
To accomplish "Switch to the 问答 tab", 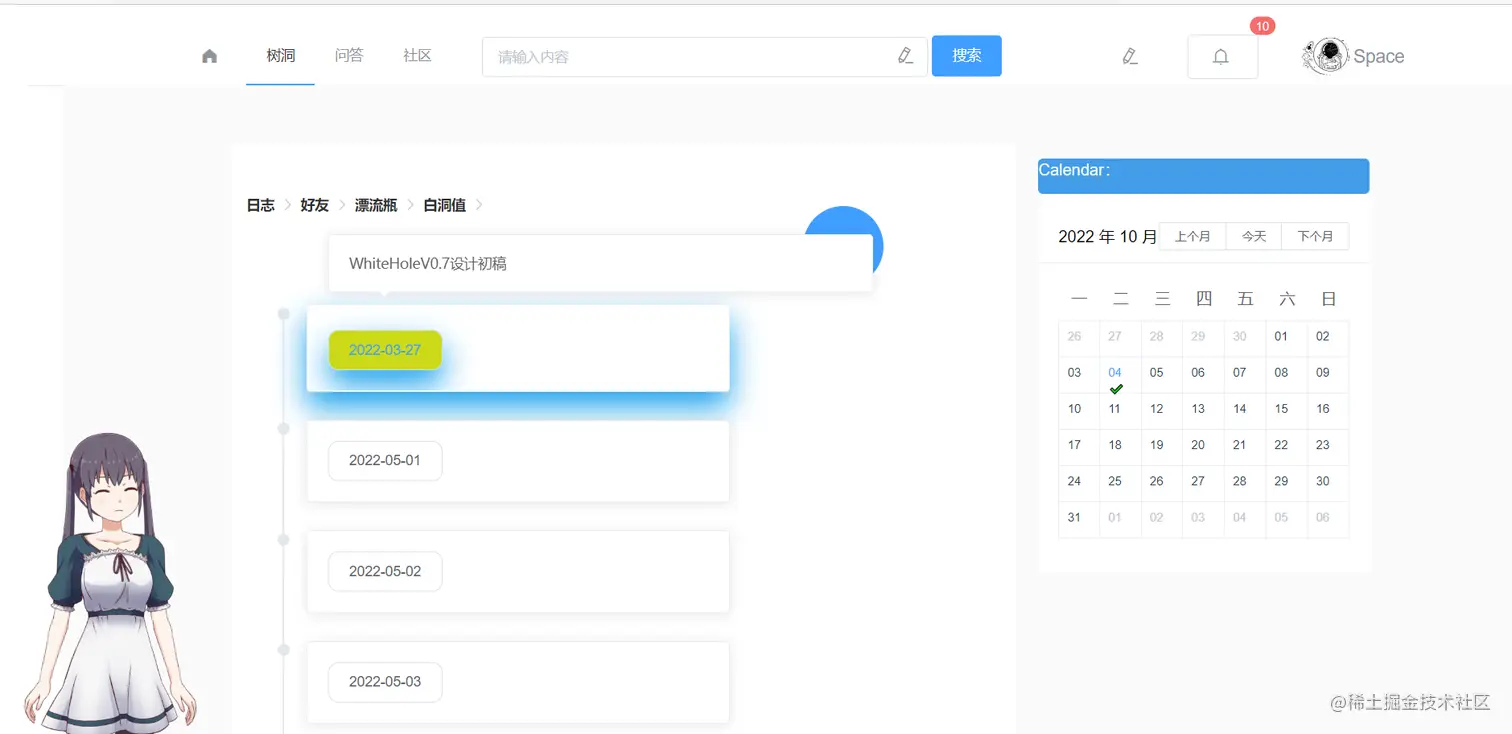I will [x=349, y=56].
